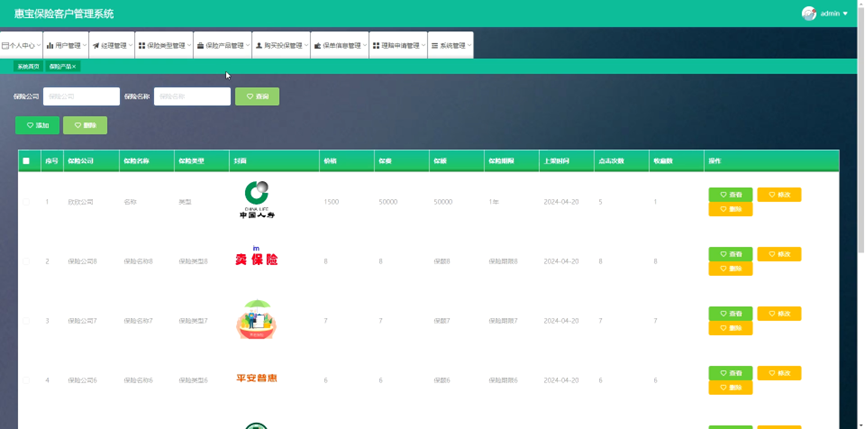Open the 卖保险 cover image in row 2
Image resolution: width=865 pixels, height=429 pixels.
pos(257,256)
